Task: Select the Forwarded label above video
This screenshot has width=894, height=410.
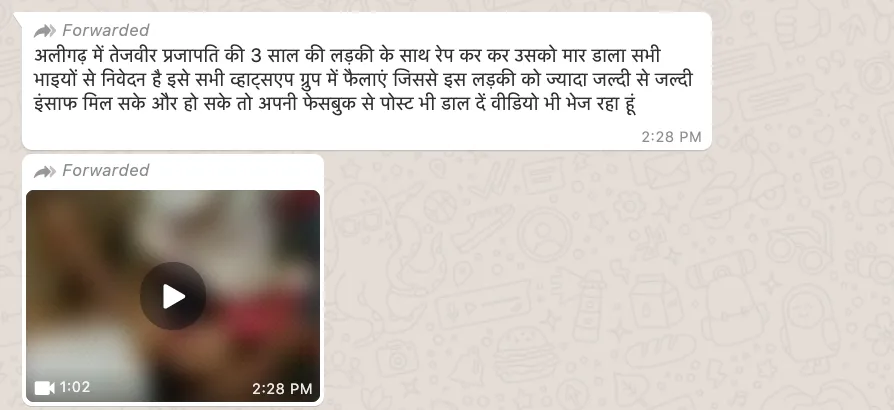Action: (x=105, y=171)
